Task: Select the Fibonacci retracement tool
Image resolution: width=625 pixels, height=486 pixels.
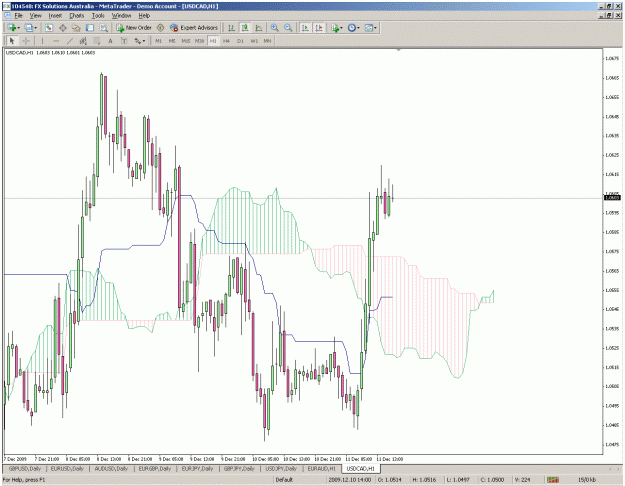Action: pos(96,41)
